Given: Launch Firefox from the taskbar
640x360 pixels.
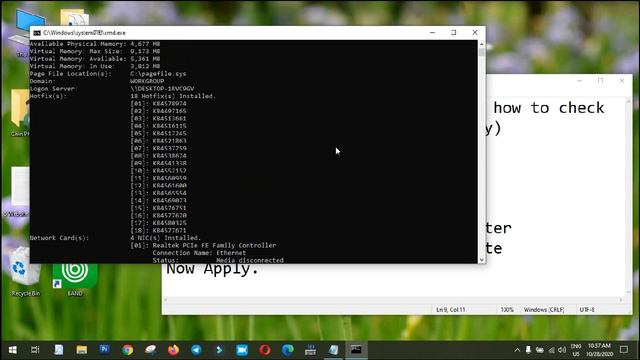Looking at the screenshot, I should (x=173, y=350).
